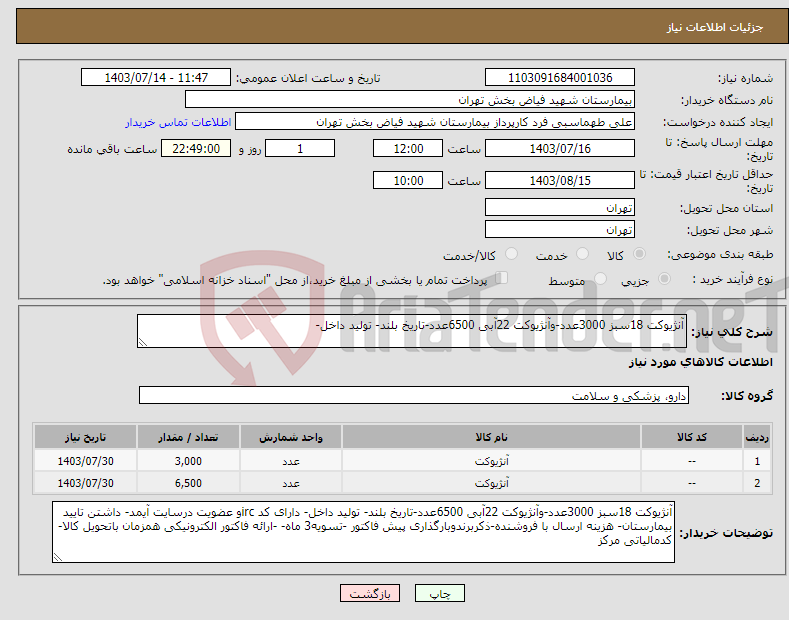Click the اطلاعات کالاهای مورد نیاز heading

pyautogui.click(x=700, y=362)
